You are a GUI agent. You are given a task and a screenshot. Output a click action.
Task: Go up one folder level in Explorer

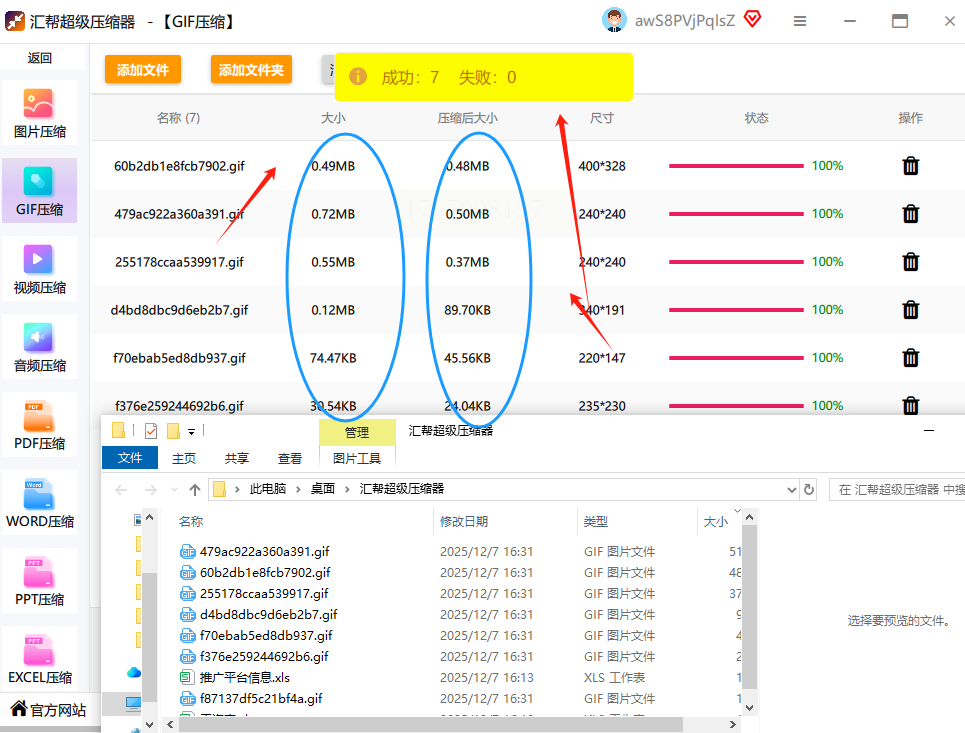click(x=194, y=490)
